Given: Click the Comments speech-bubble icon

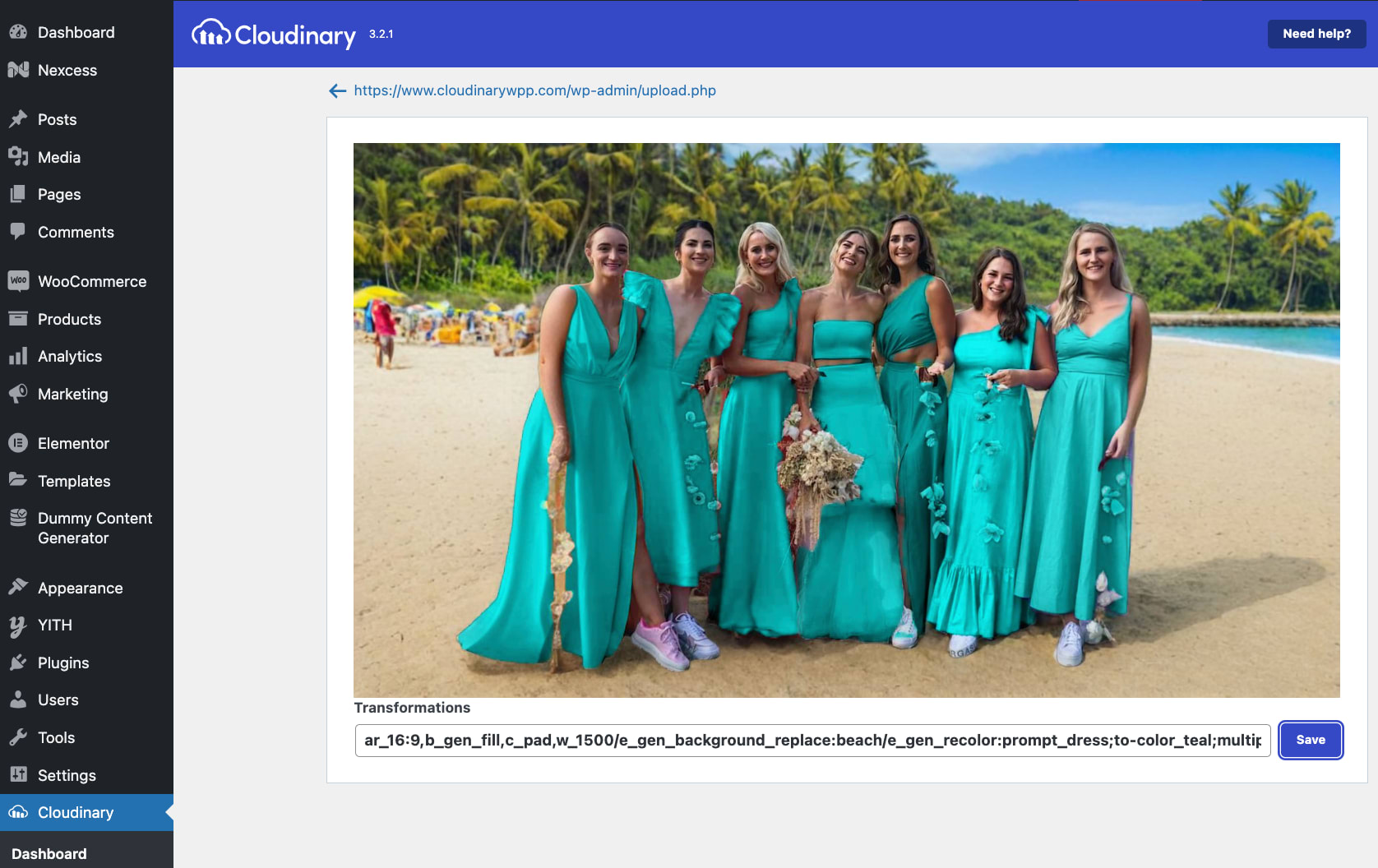Looking at the screenshot, I should pyautogui.click(x=18, y=232).
